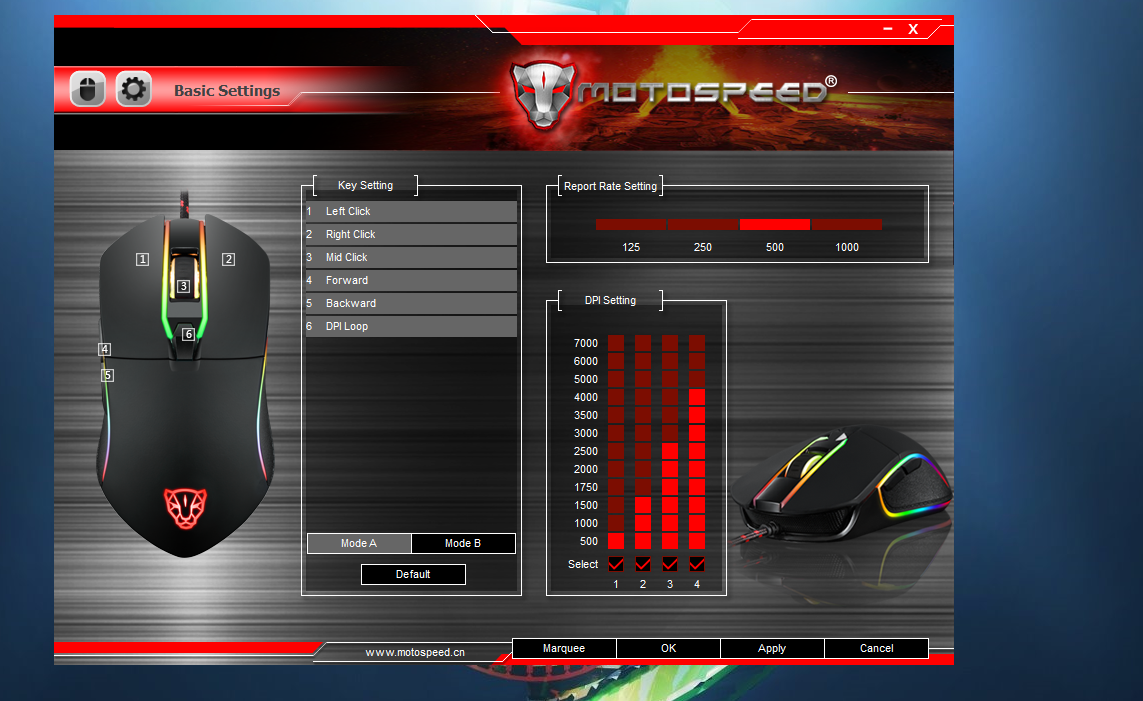This screenshot has height=701, width=1143.
Task: Click the Apply button
Action: point(772,648)
